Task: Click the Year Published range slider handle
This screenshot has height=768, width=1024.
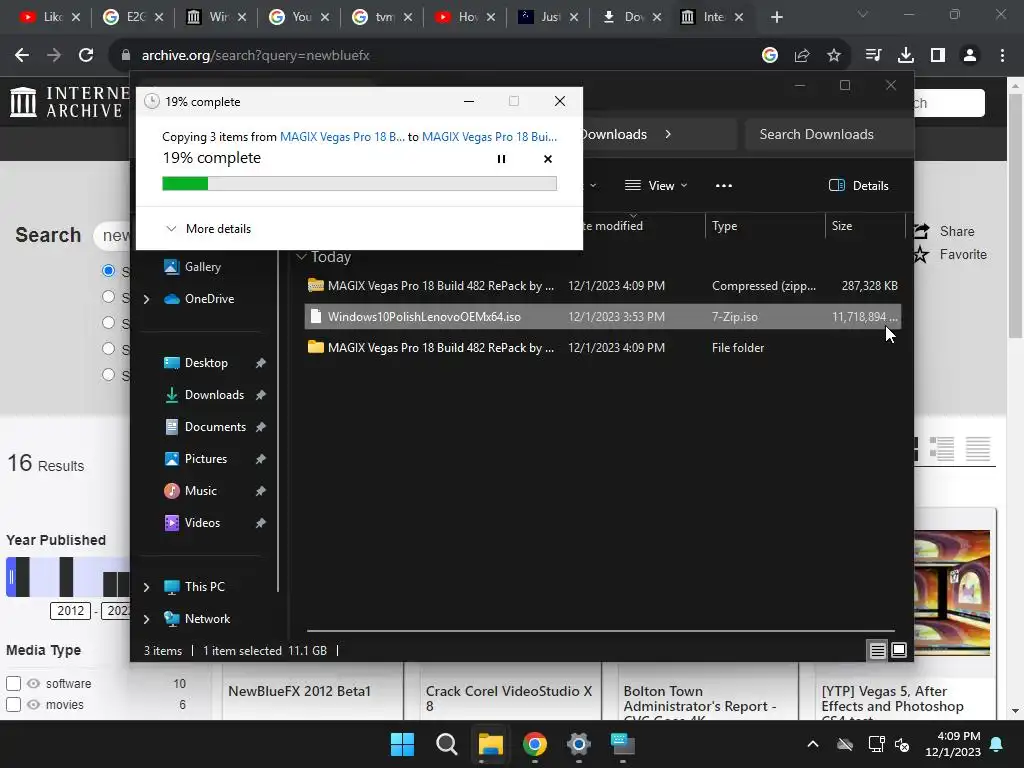Action: coord(10,577)
